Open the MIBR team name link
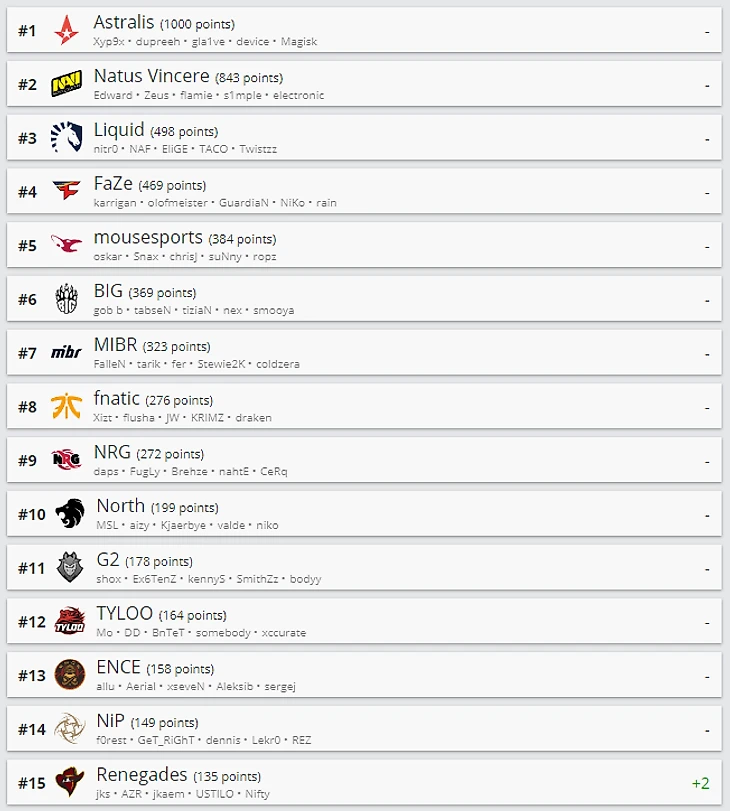 click(115, 344)
